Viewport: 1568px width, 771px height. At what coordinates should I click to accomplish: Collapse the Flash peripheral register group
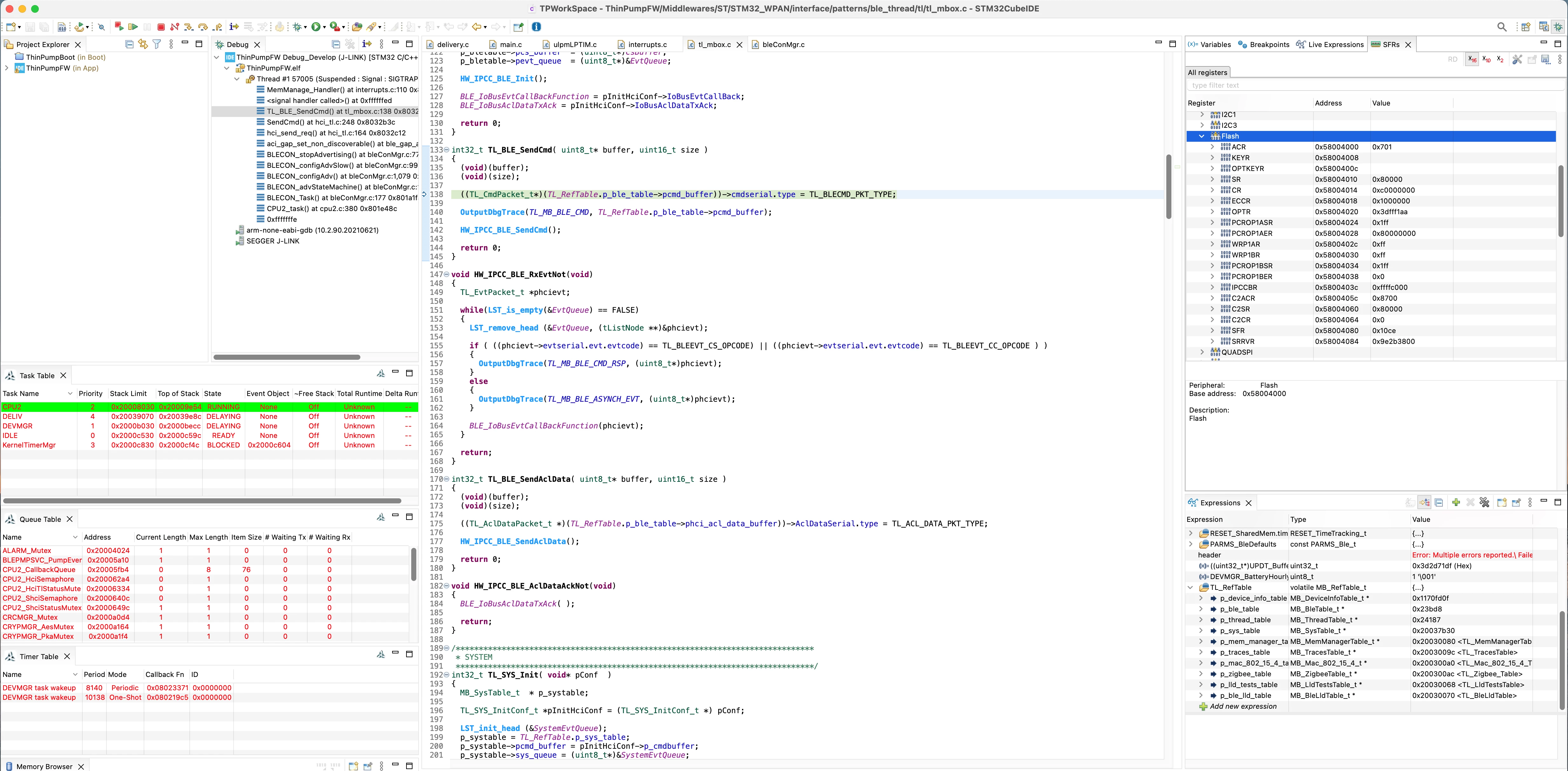(x=1202, y=136)
